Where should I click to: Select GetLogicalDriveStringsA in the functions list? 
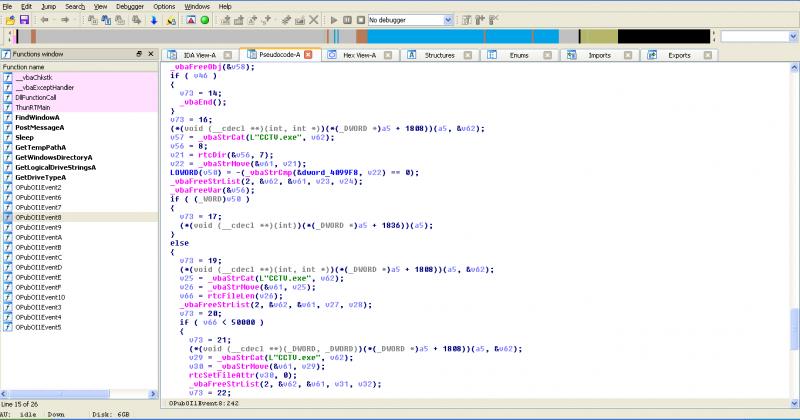click(x=79, y=167)
